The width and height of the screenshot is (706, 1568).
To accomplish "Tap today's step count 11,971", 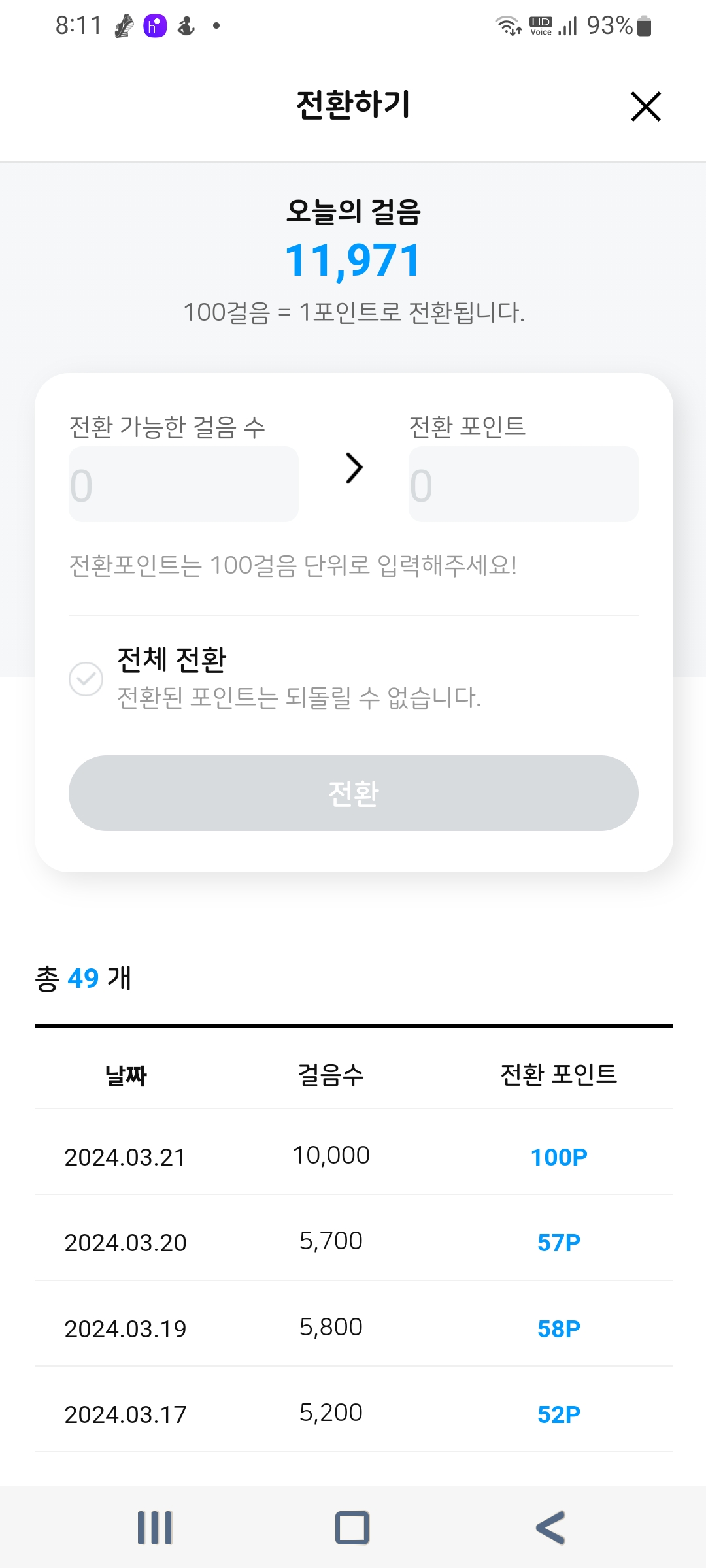I will 354,261.
